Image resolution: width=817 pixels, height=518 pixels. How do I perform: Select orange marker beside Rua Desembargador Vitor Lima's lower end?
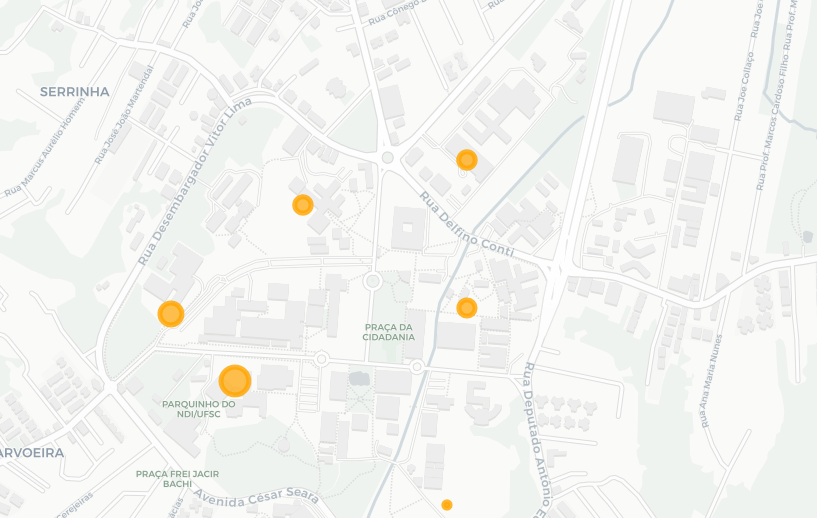(x=171, y=314)
